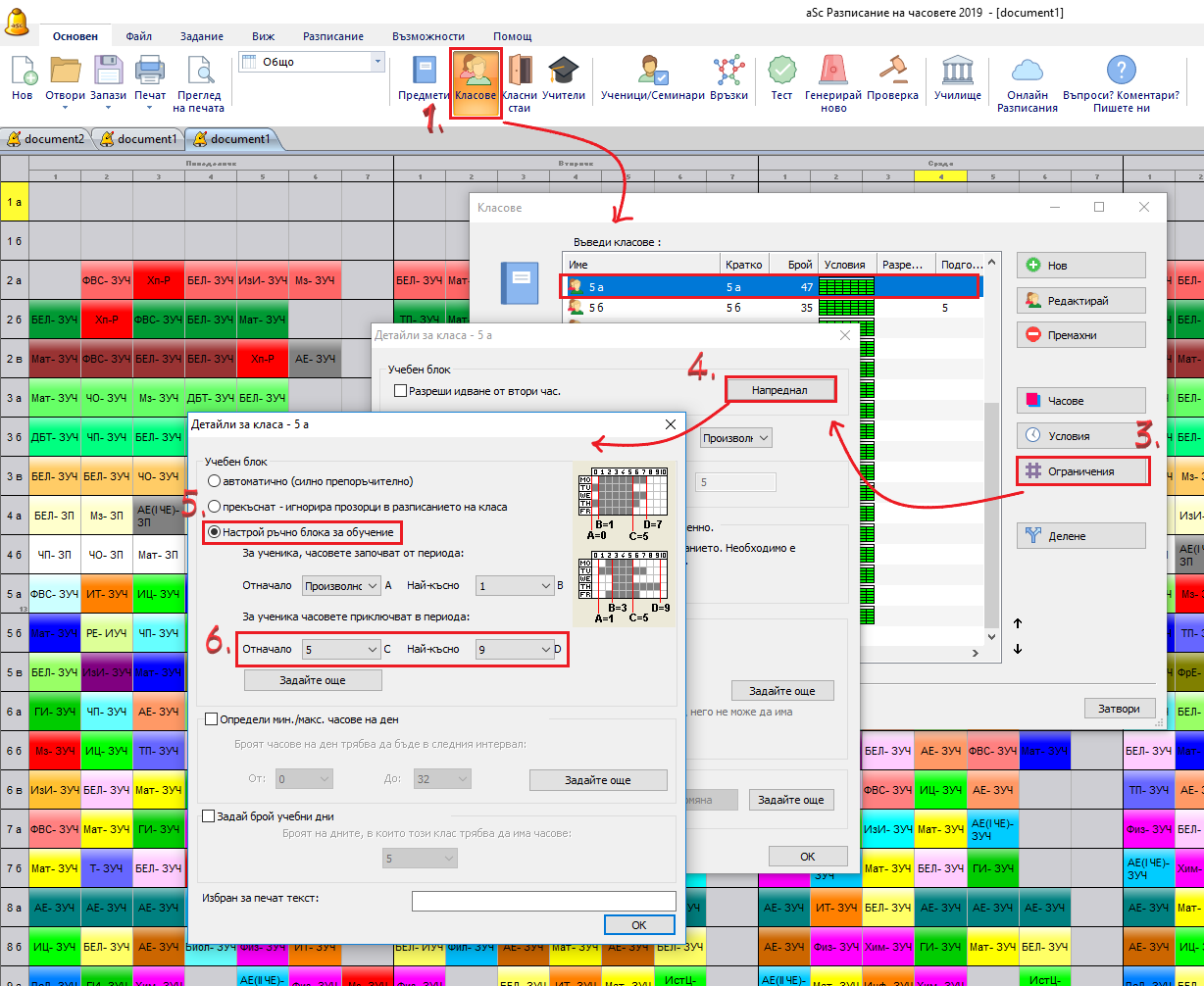The image size is (1204, 986).
Task: Open Класни стаи (Classrooms) door icon
Action: point(519,73)
